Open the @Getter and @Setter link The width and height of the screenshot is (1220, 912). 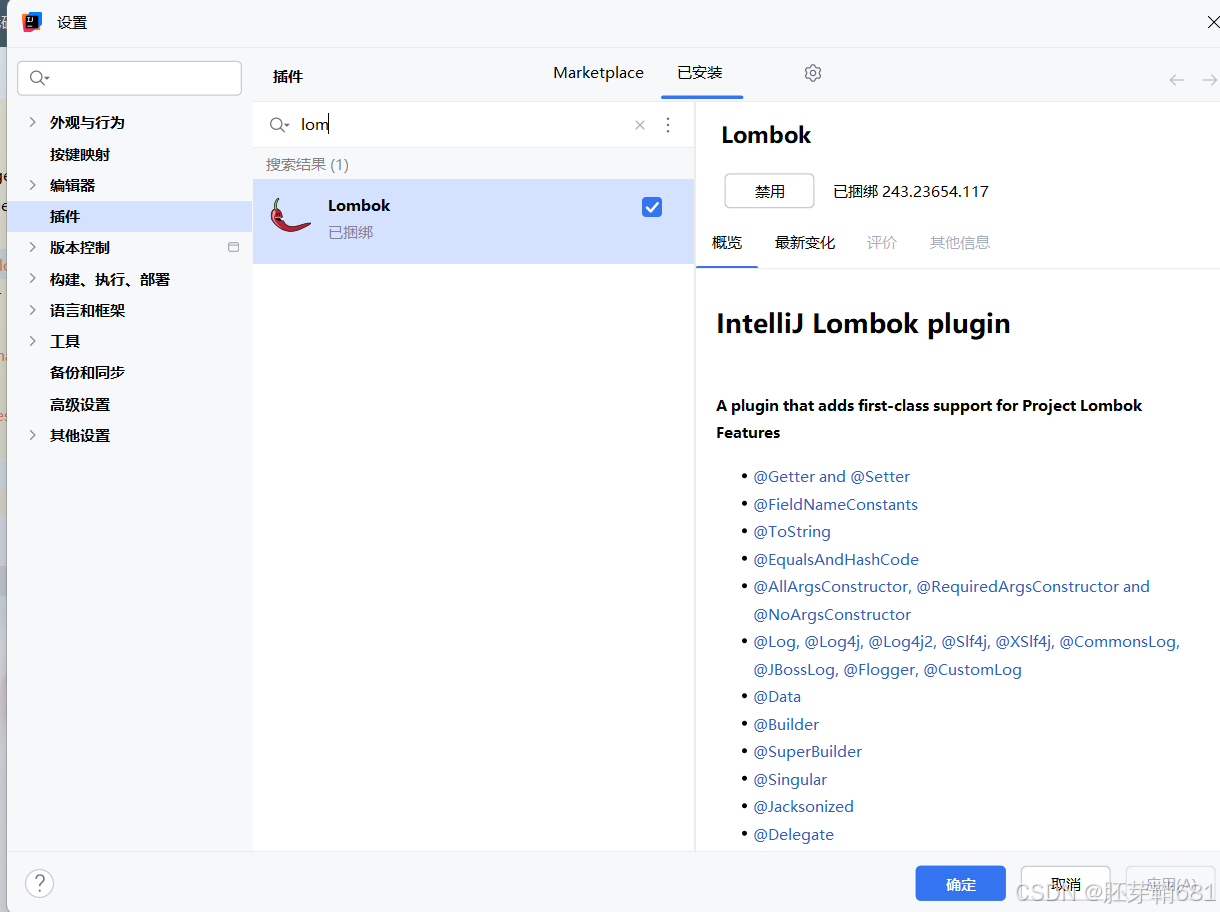click(x=832, y=477)
